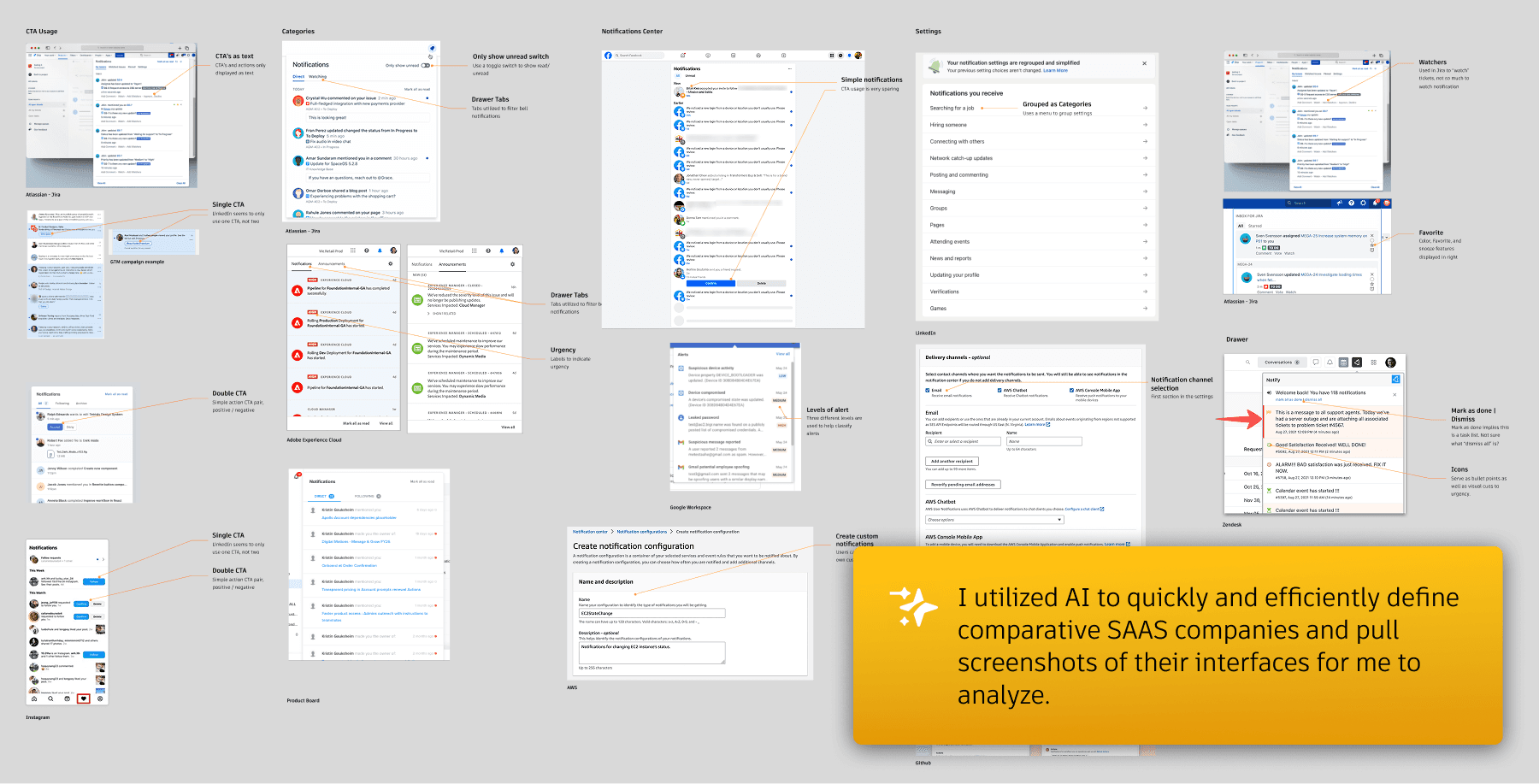1539x784 pixels.
Task: Expand the 'Messaging' settings arrow
Action: click(x=1145, y=192)
